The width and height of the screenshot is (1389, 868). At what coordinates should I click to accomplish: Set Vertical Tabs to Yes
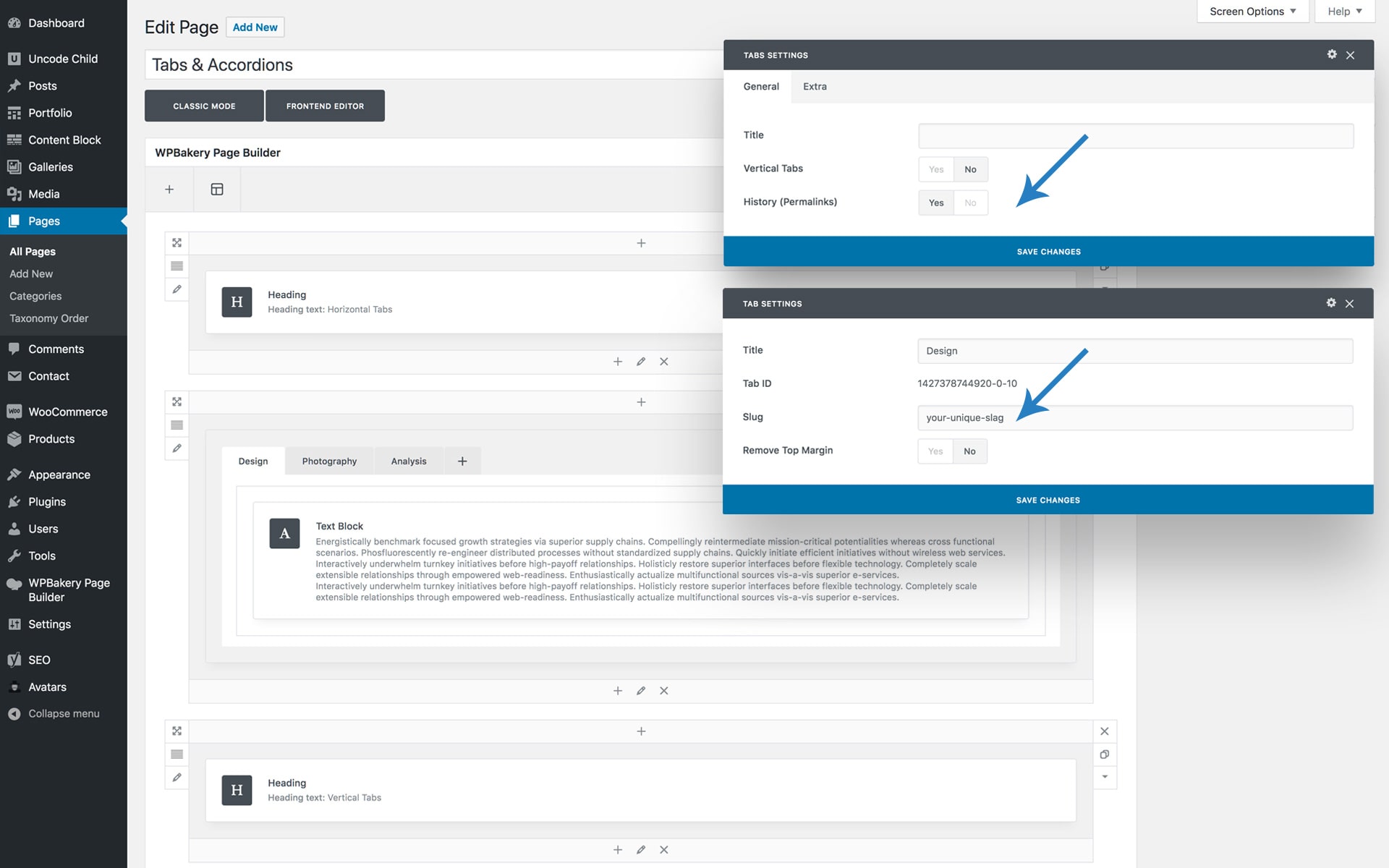click(936, 169)
